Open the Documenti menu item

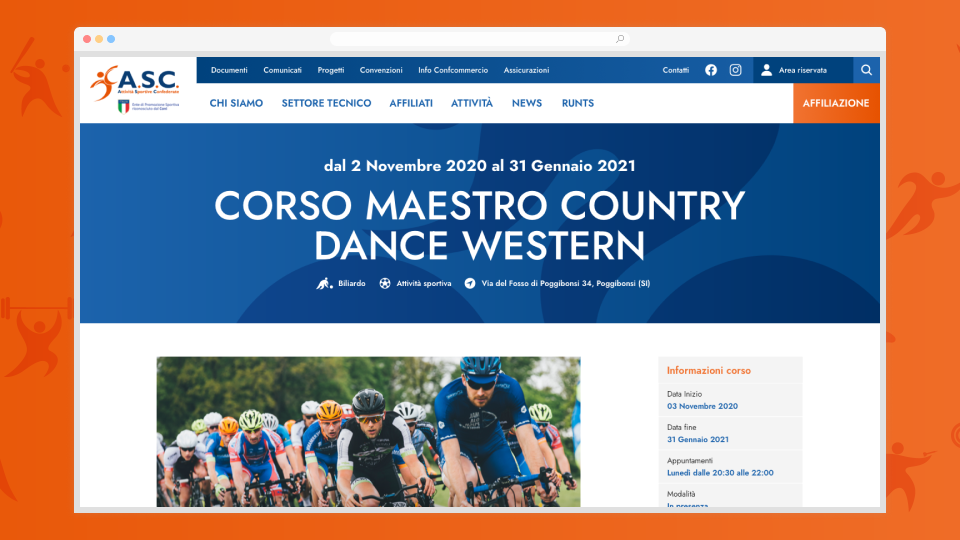coord(229,70)
